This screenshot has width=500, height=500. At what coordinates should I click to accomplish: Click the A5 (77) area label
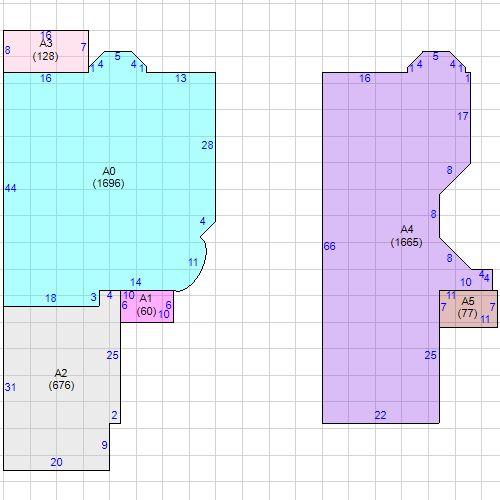click(x=467, y=307)
